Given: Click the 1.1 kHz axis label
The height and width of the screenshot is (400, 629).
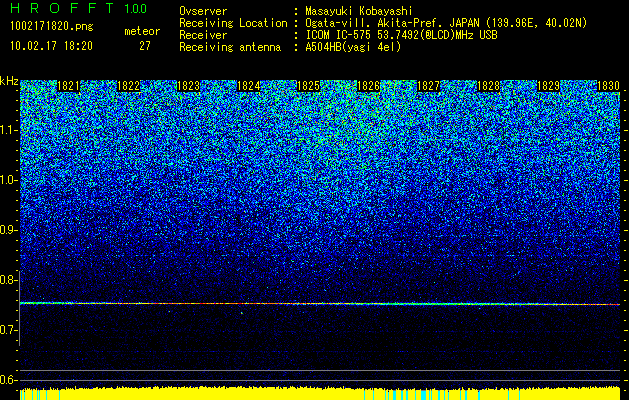Looking at the screenshot, I should [9, 130].
